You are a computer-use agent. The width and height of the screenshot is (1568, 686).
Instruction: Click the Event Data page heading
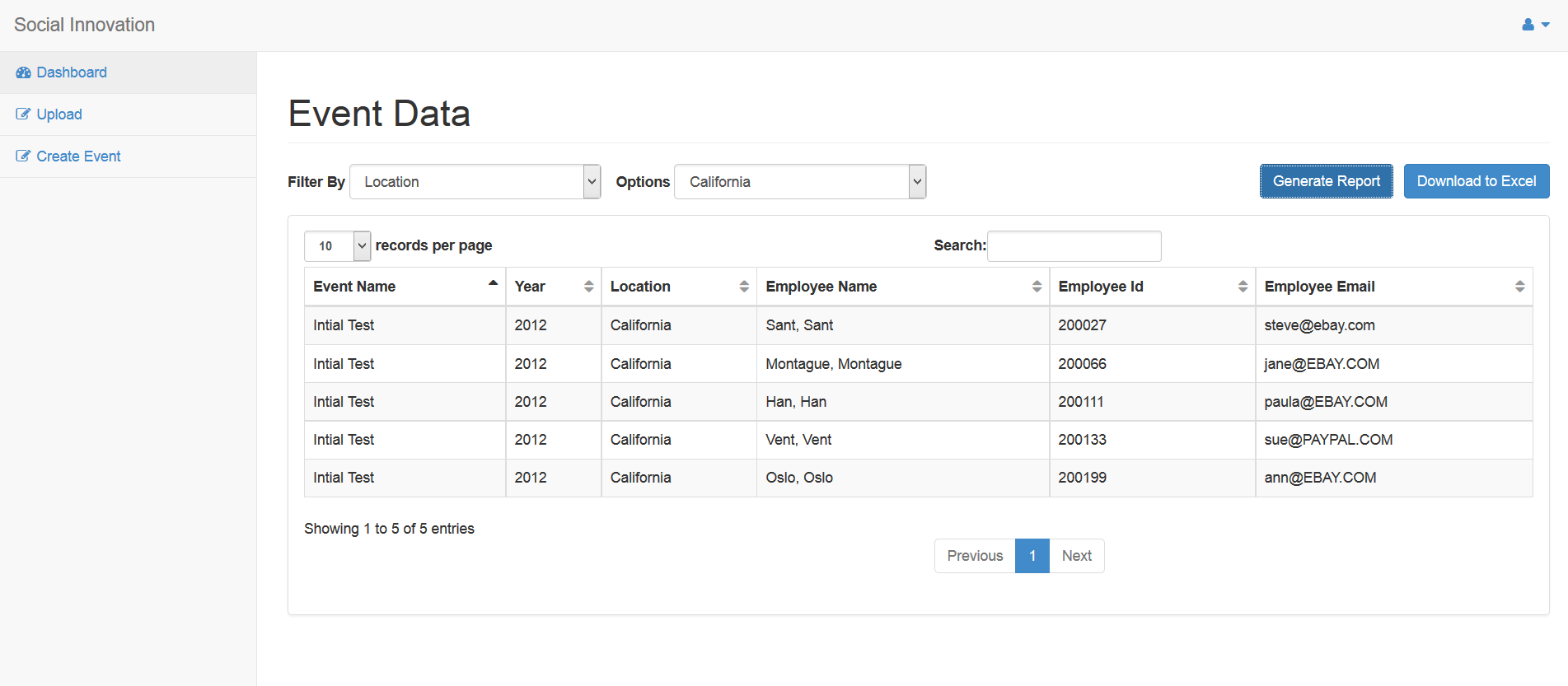pyautogui.click(x=379, y=114)
